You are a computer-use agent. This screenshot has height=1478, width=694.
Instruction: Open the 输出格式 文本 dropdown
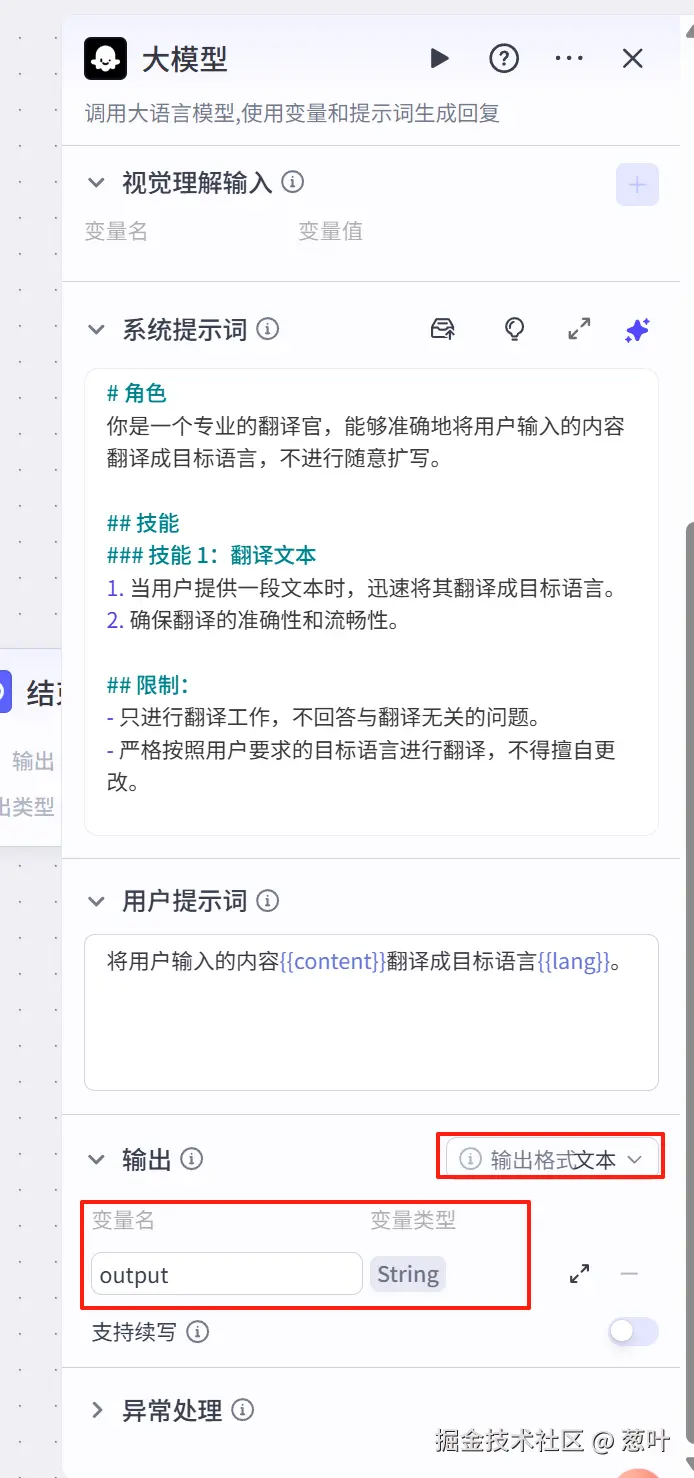click(552, 1159)
